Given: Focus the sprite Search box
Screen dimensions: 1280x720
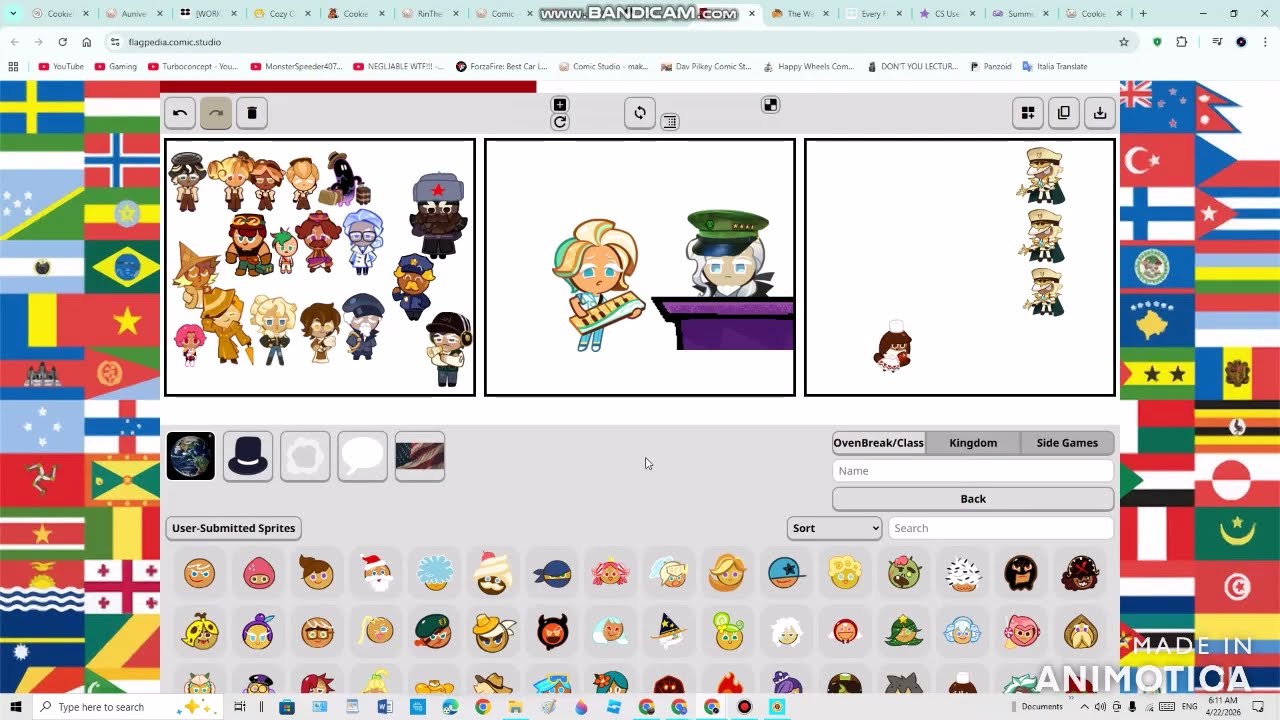Looking at the screenshot, I should coord(1000,528).
